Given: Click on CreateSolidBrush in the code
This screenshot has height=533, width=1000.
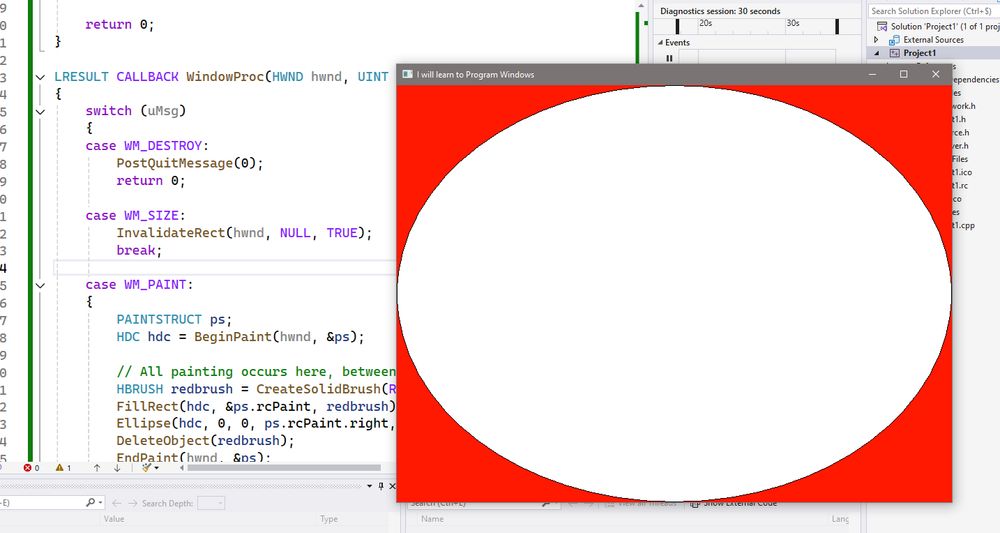Looking at the screenshot, I should pos(319,389).
